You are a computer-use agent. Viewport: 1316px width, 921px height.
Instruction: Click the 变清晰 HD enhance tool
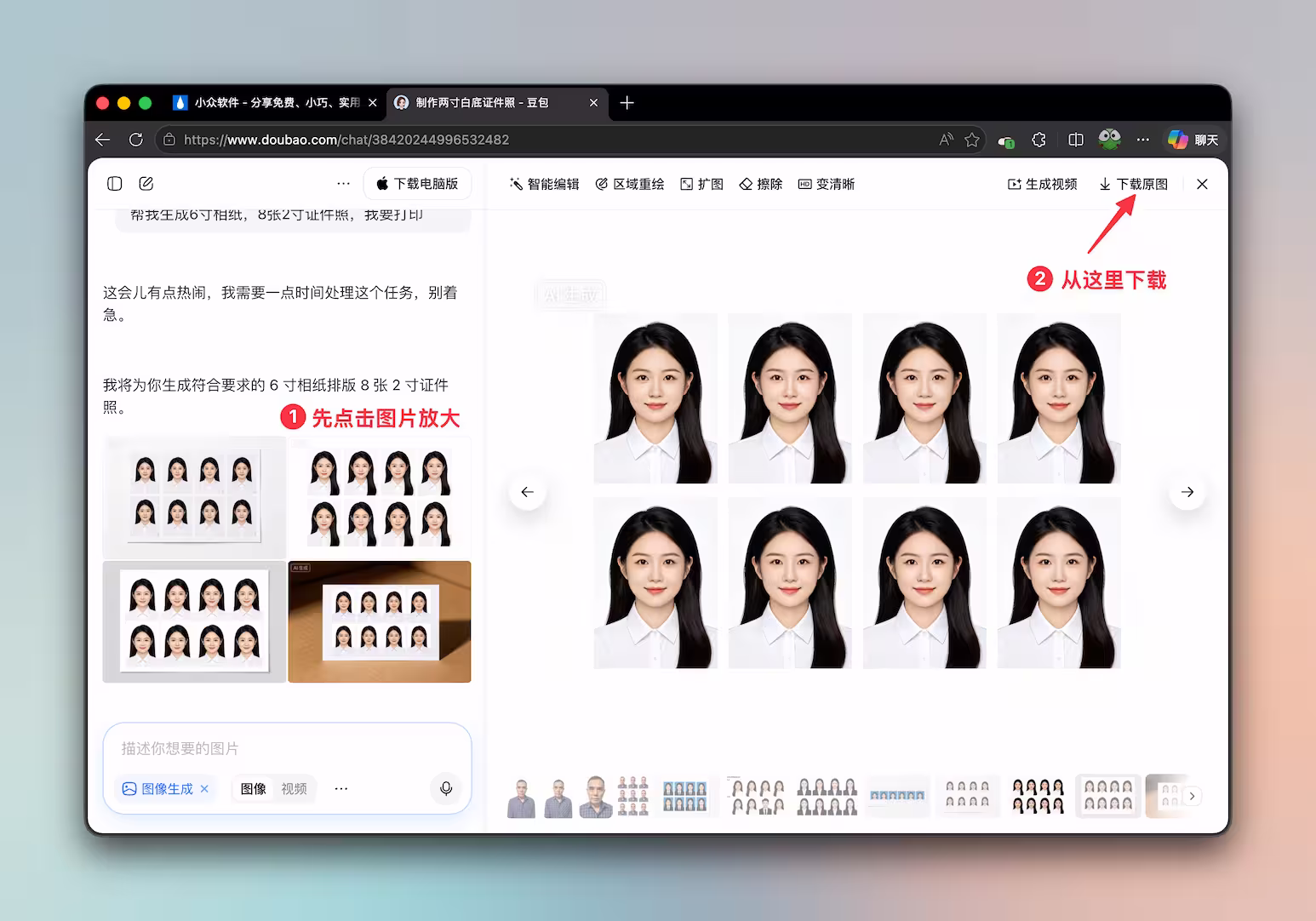point(826,184)
